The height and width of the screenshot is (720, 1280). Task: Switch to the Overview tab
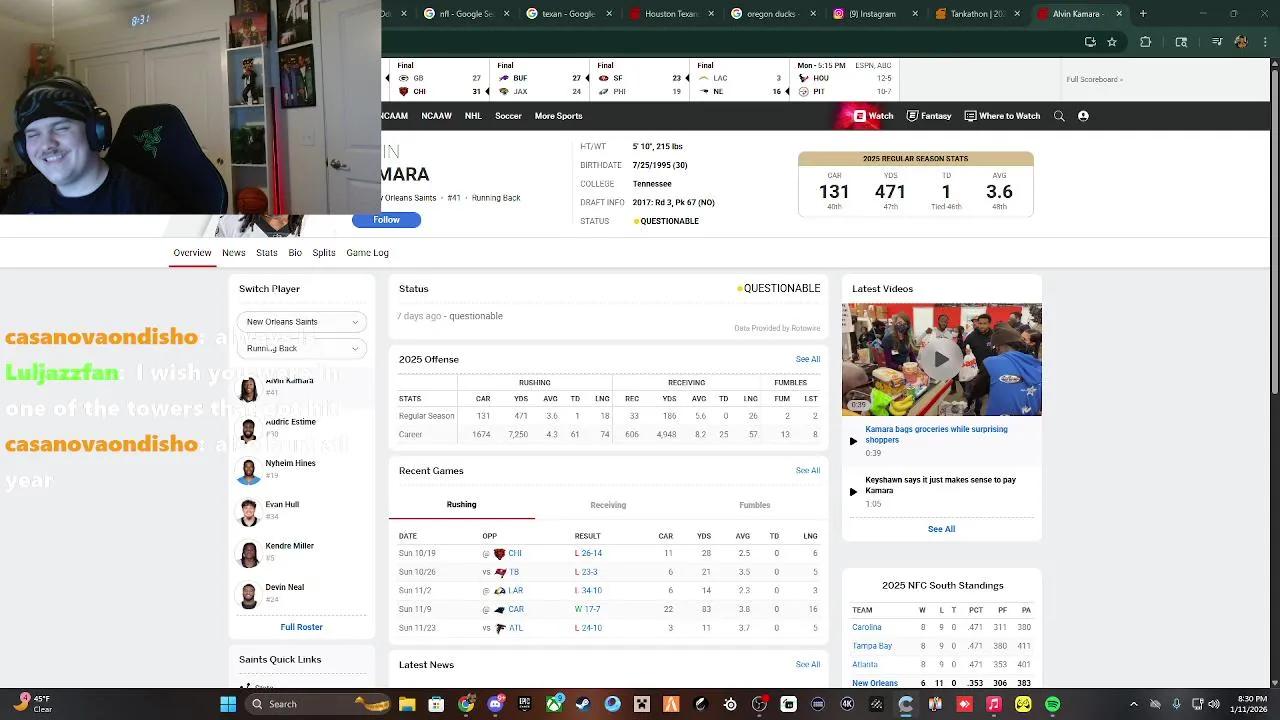point(192,253)
